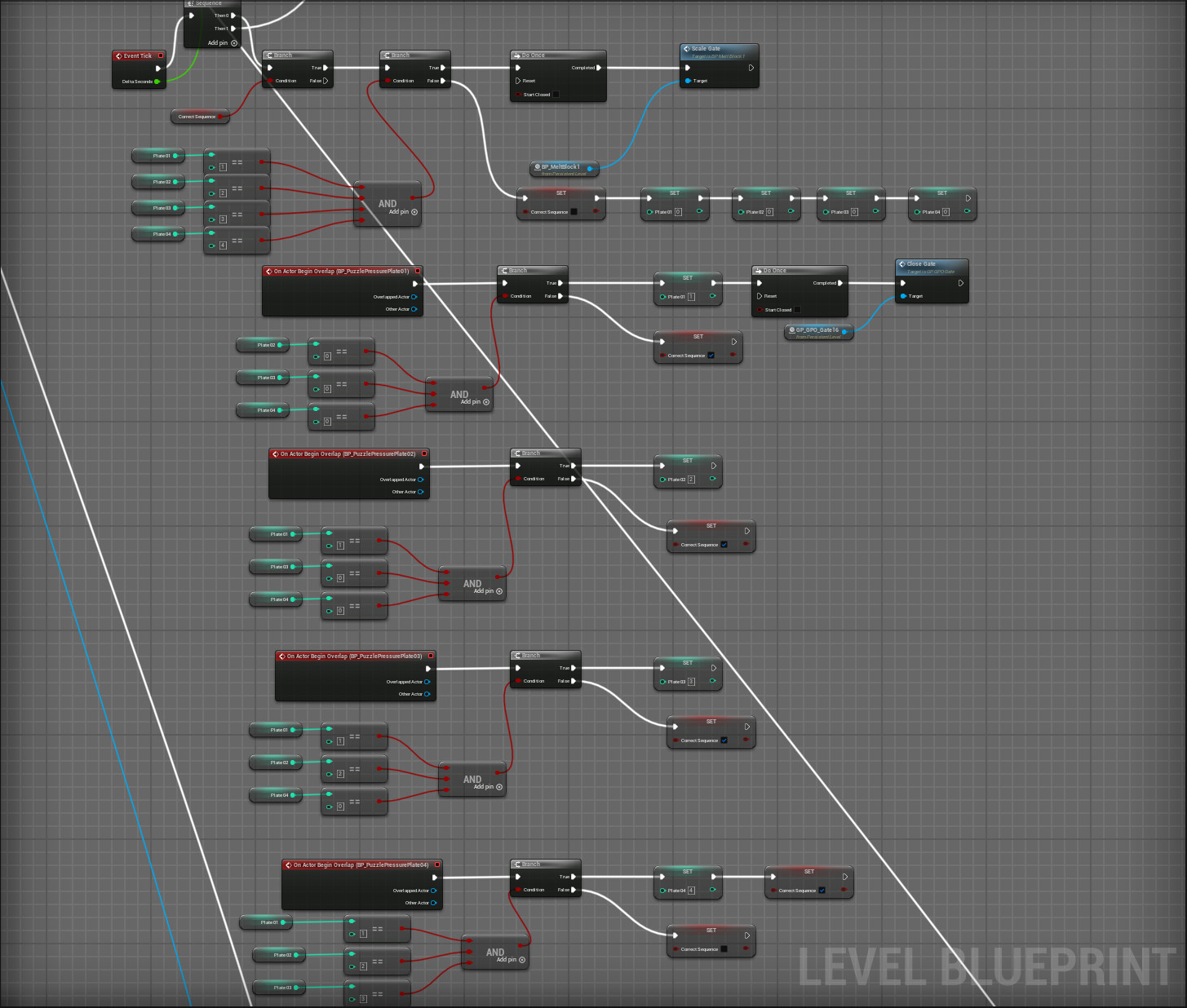This screenshot has width=1187, height=1008.
Task: Click the blue output pin of GP_GPO_Gate16
Action: 844,332
